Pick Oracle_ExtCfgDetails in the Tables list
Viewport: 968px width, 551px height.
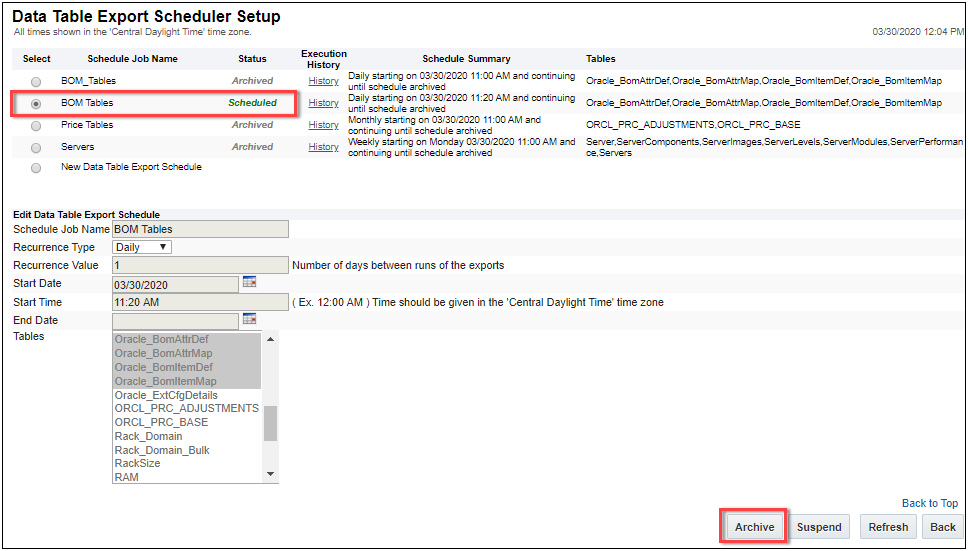(166, 395)
